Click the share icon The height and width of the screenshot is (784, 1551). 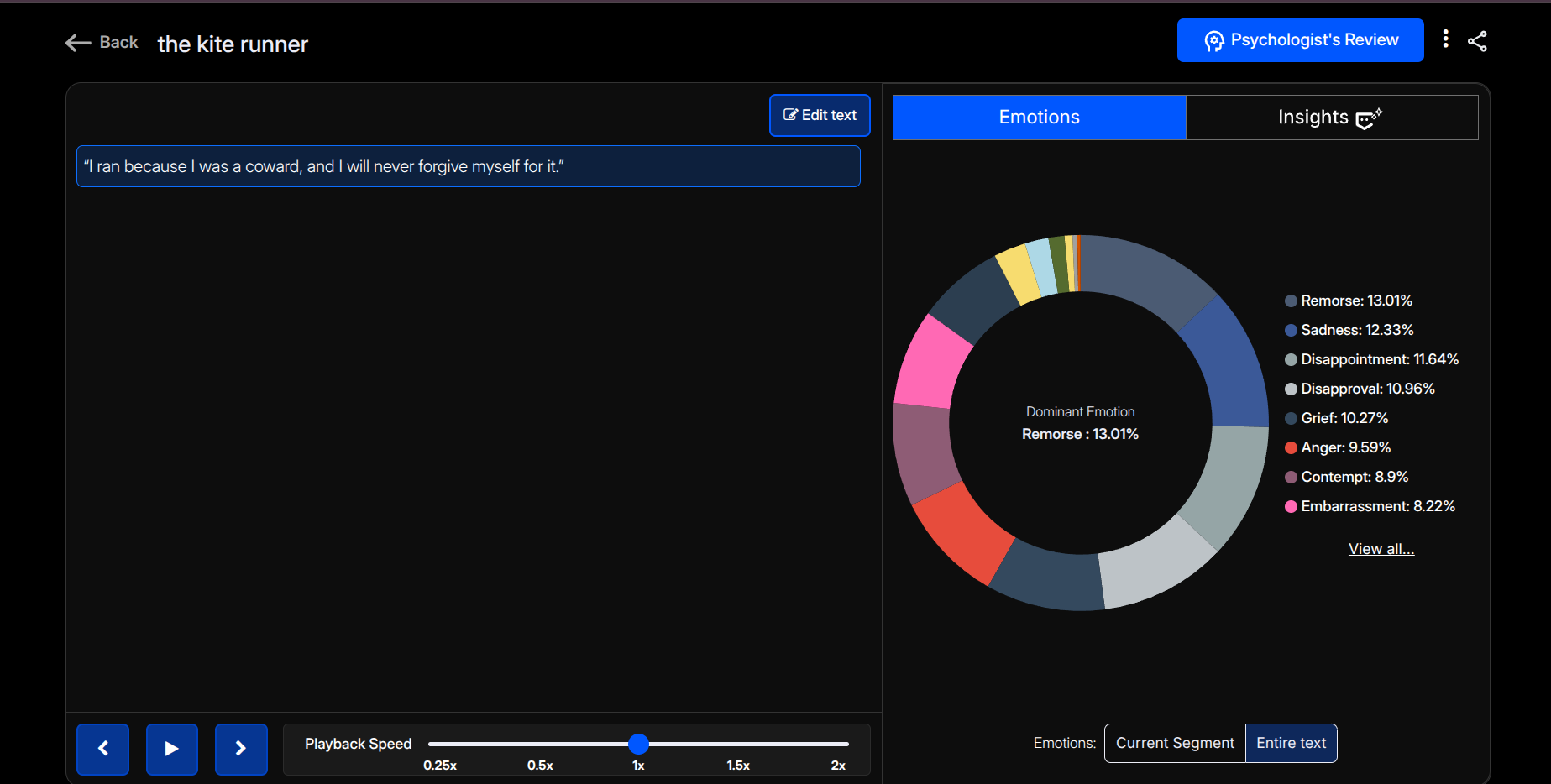(x=1477, y=41)
